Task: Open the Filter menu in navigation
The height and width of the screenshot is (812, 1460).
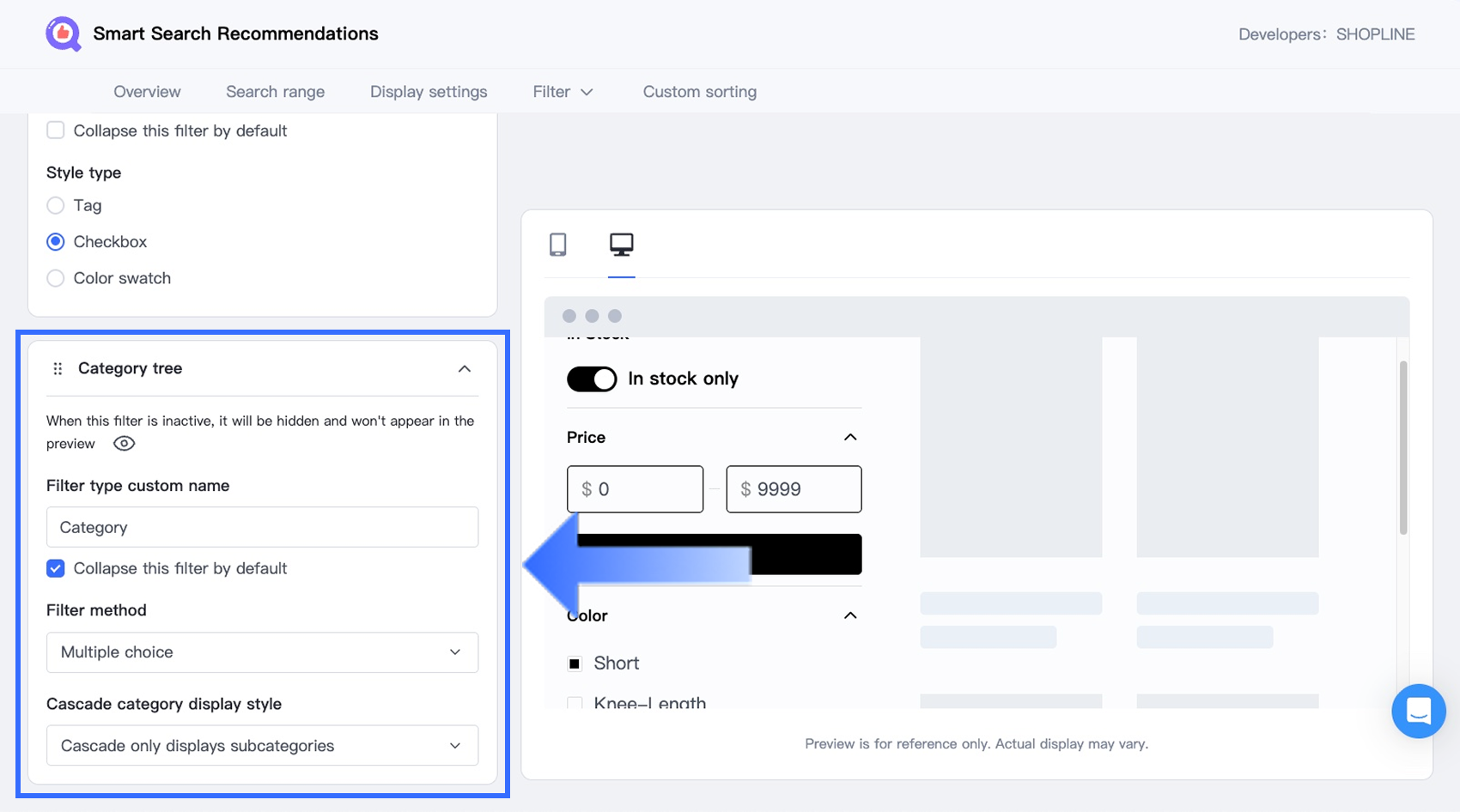Action: (563, 92)
